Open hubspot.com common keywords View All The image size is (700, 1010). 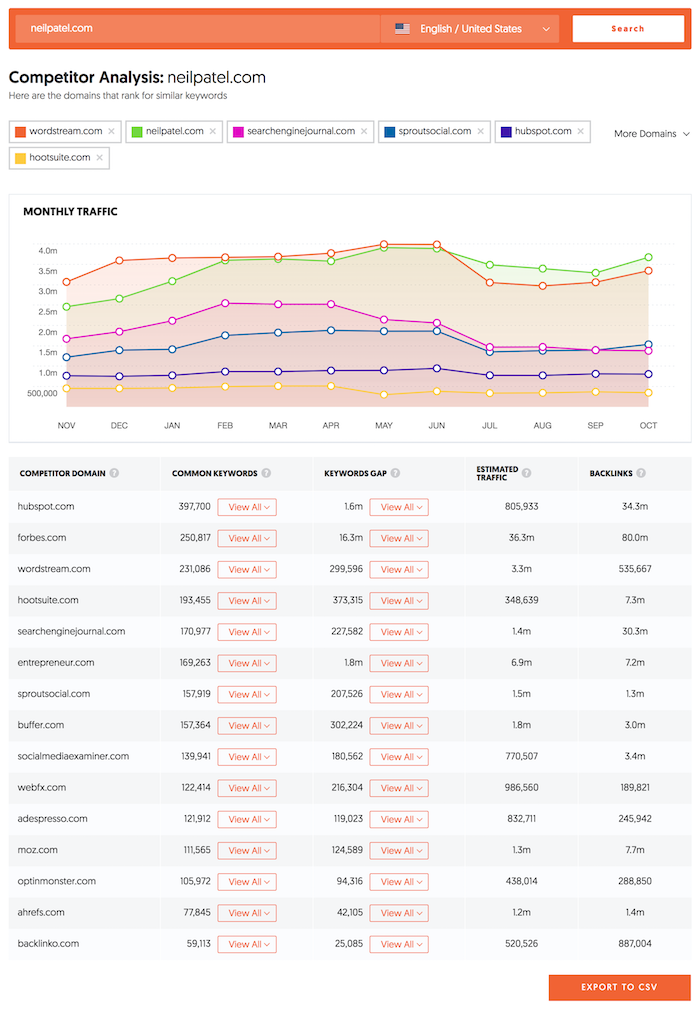[247, 508]
